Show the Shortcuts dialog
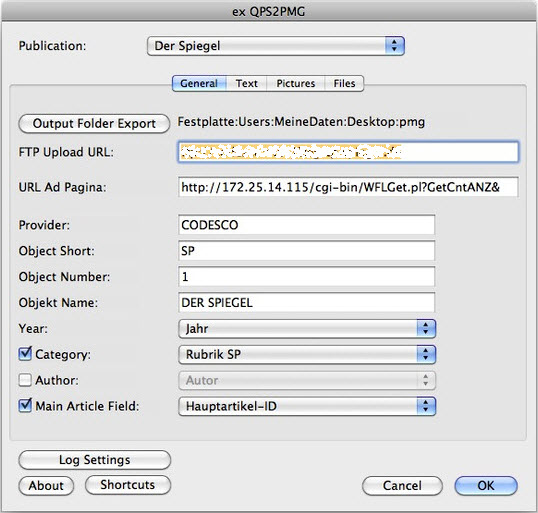Image resolution: width=538 pixels, height=513 pixels. (128, 485)
